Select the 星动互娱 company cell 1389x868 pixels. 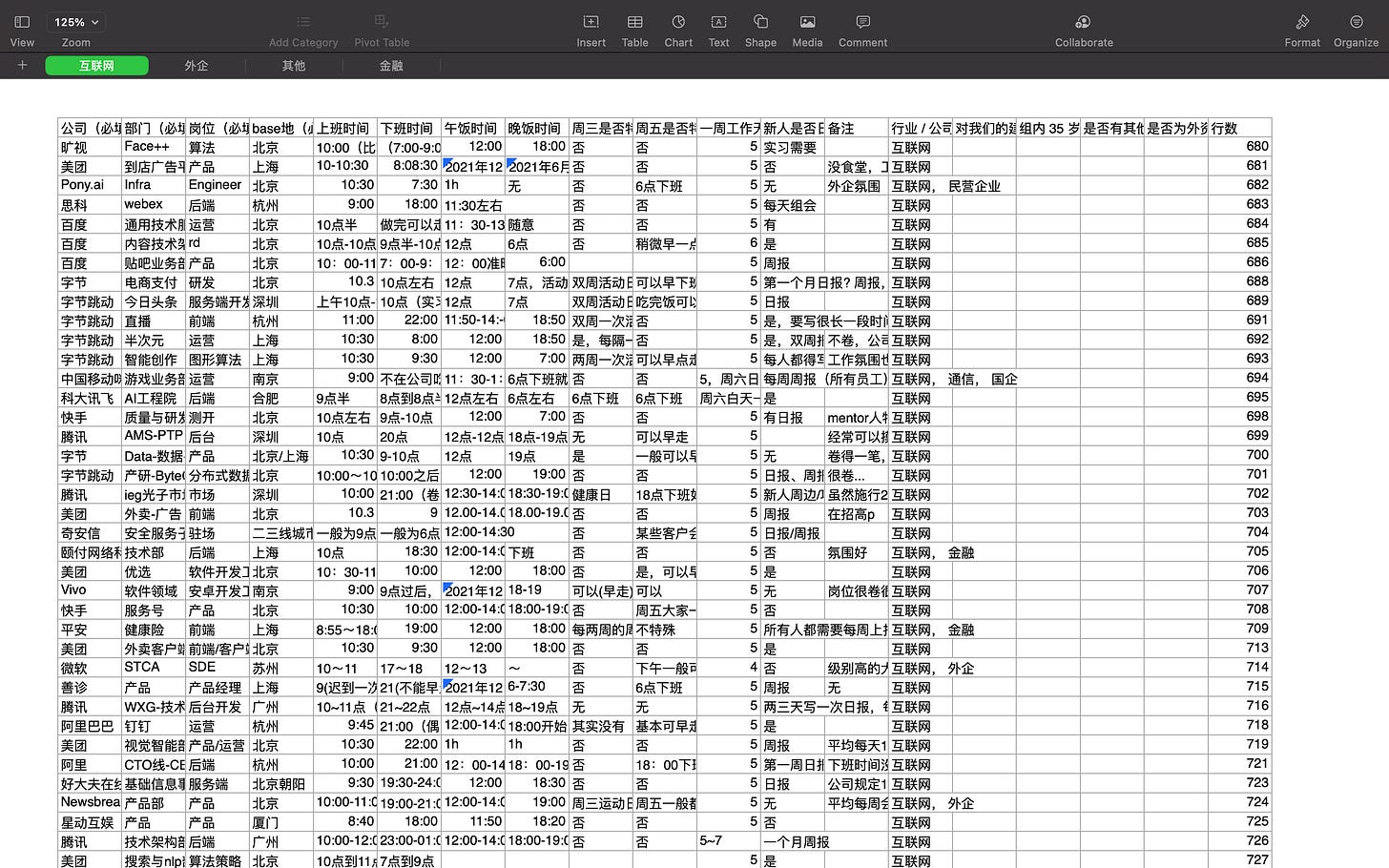(x=90, y=822)
